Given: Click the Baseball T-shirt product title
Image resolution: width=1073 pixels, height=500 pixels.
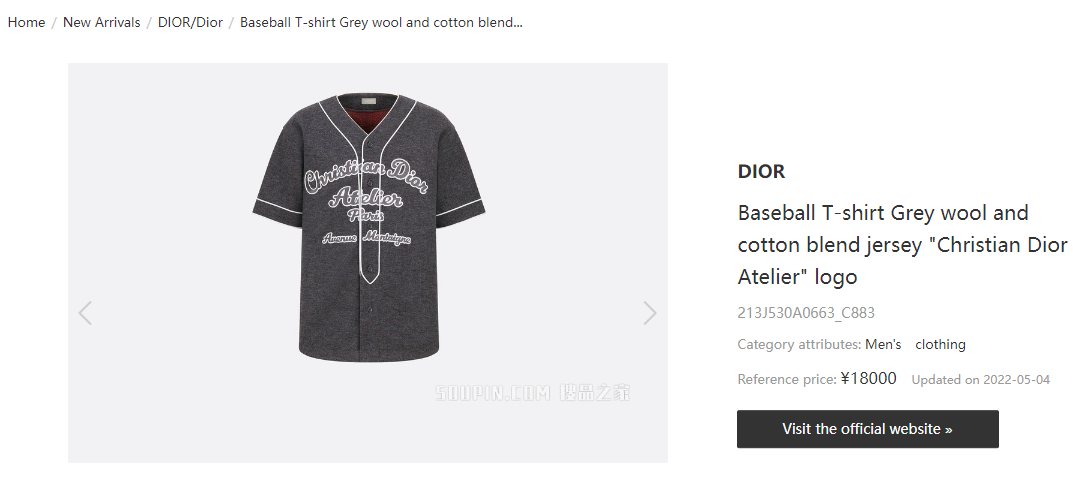Looking at the screenshot, I should click(x=903, y=245).
